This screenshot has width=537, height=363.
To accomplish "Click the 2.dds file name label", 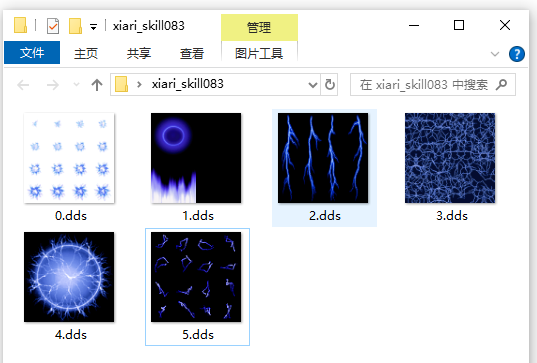I will tap(325, 216).
